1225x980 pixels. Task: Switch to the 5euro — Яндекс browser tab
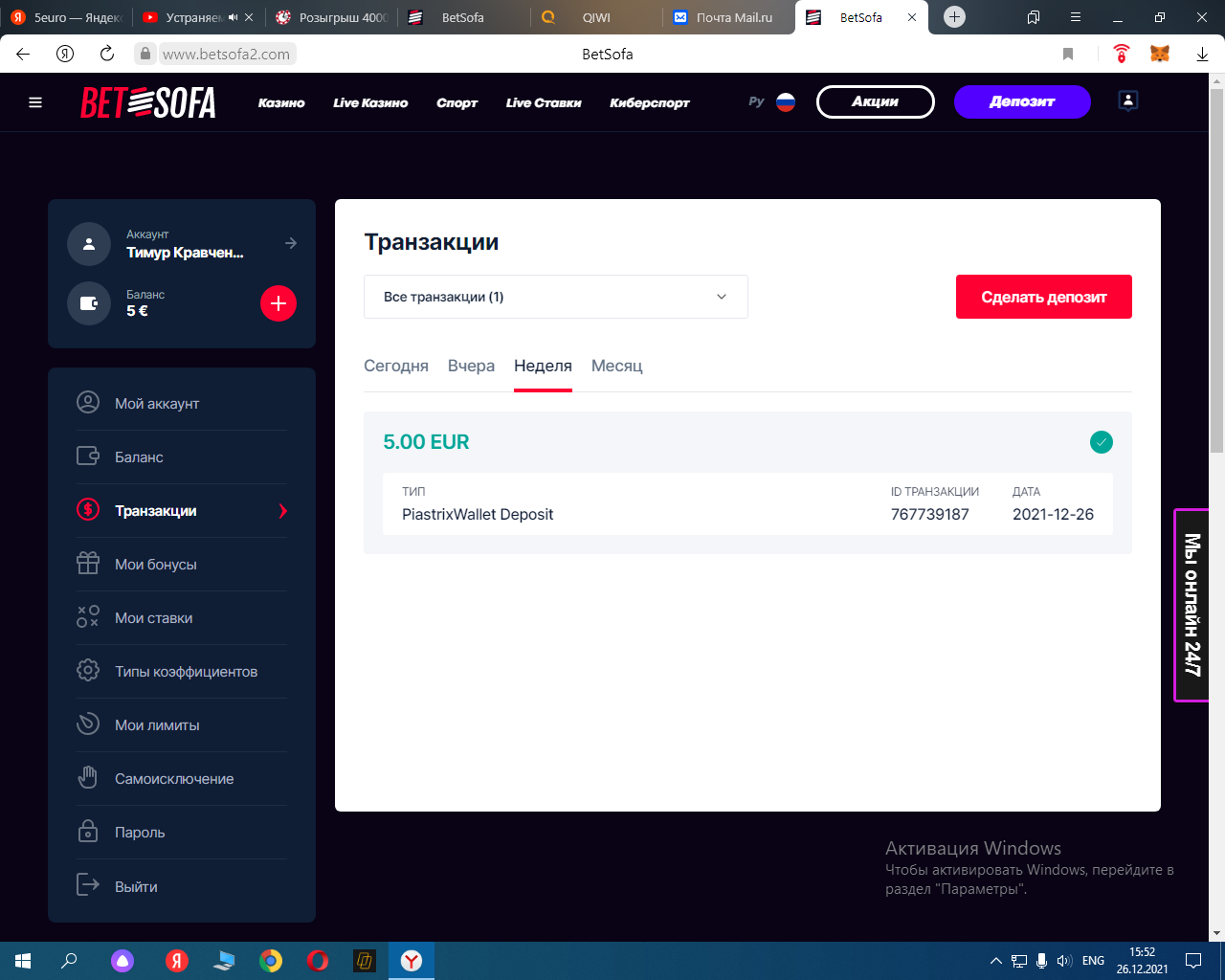point(66,17)
